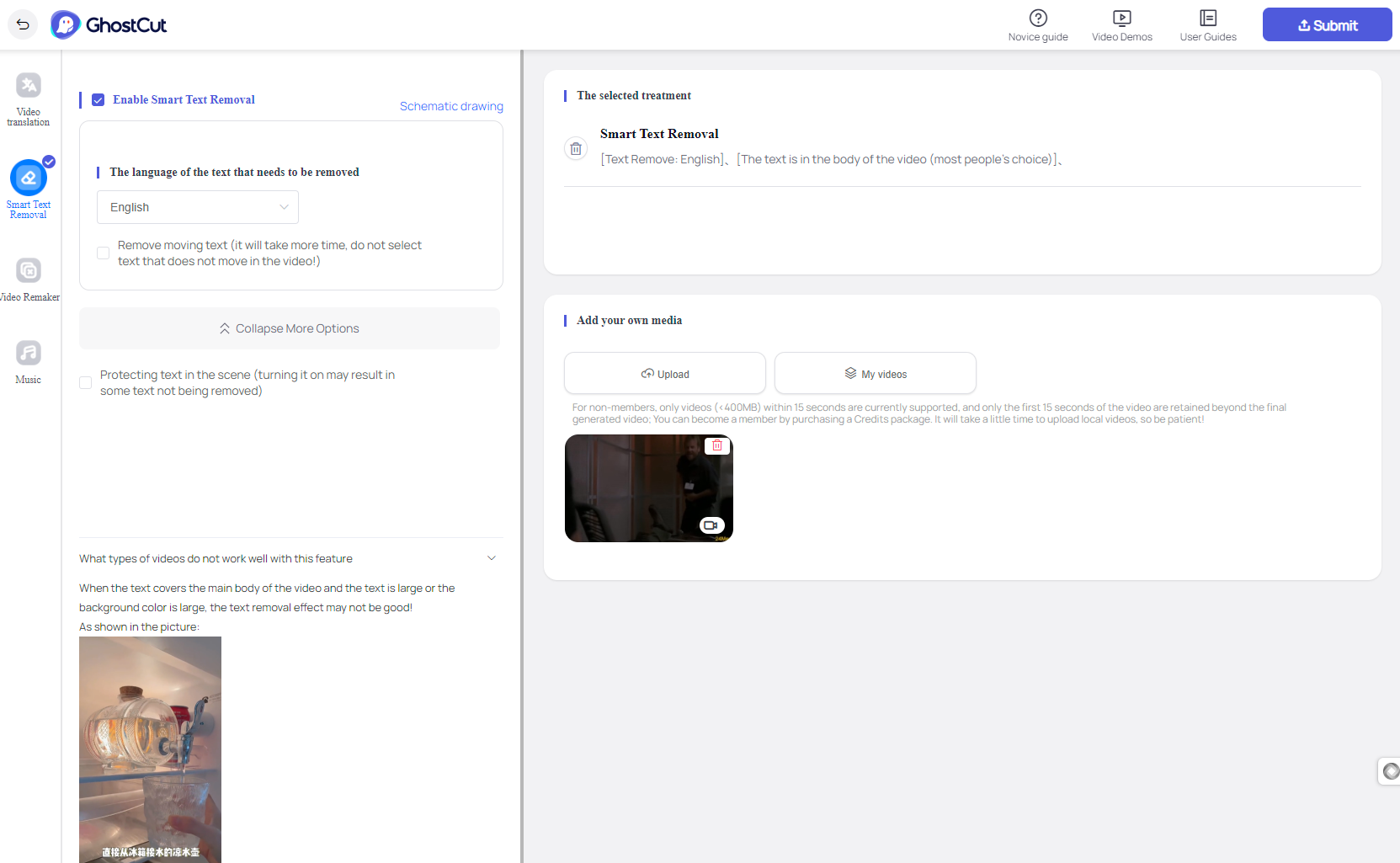This screenshot has height=863, width=1400.
Task: Open the Schematic drawing link
Action: tap(451, 106)
